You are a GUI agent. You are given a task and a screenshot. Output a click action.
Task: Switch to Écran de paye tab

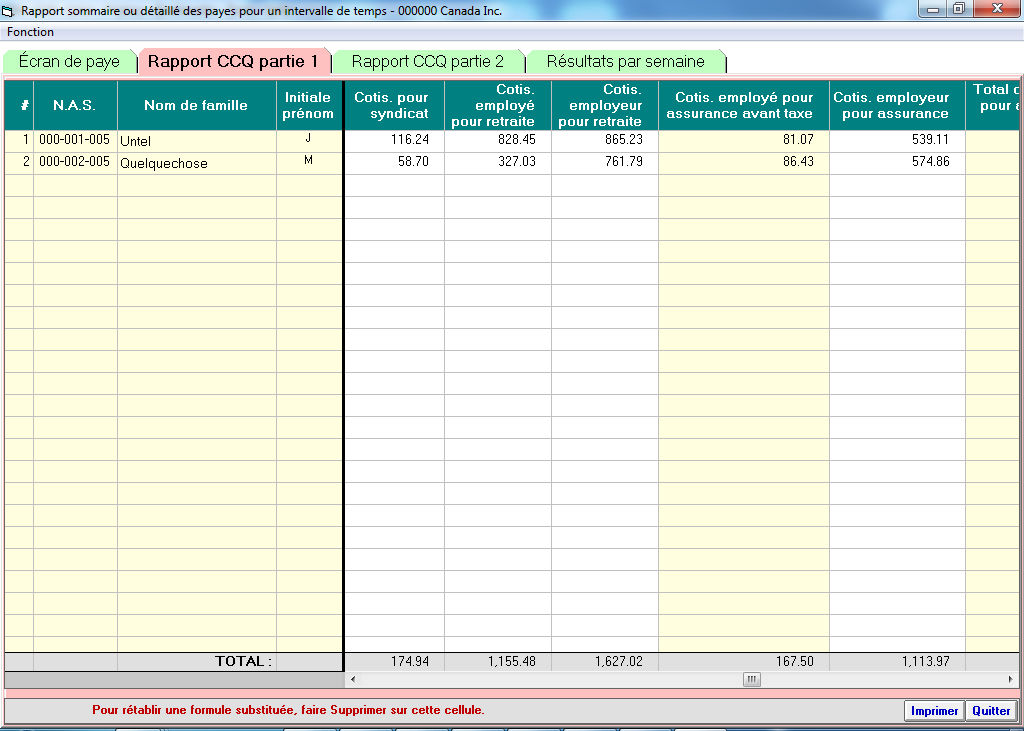69,62
